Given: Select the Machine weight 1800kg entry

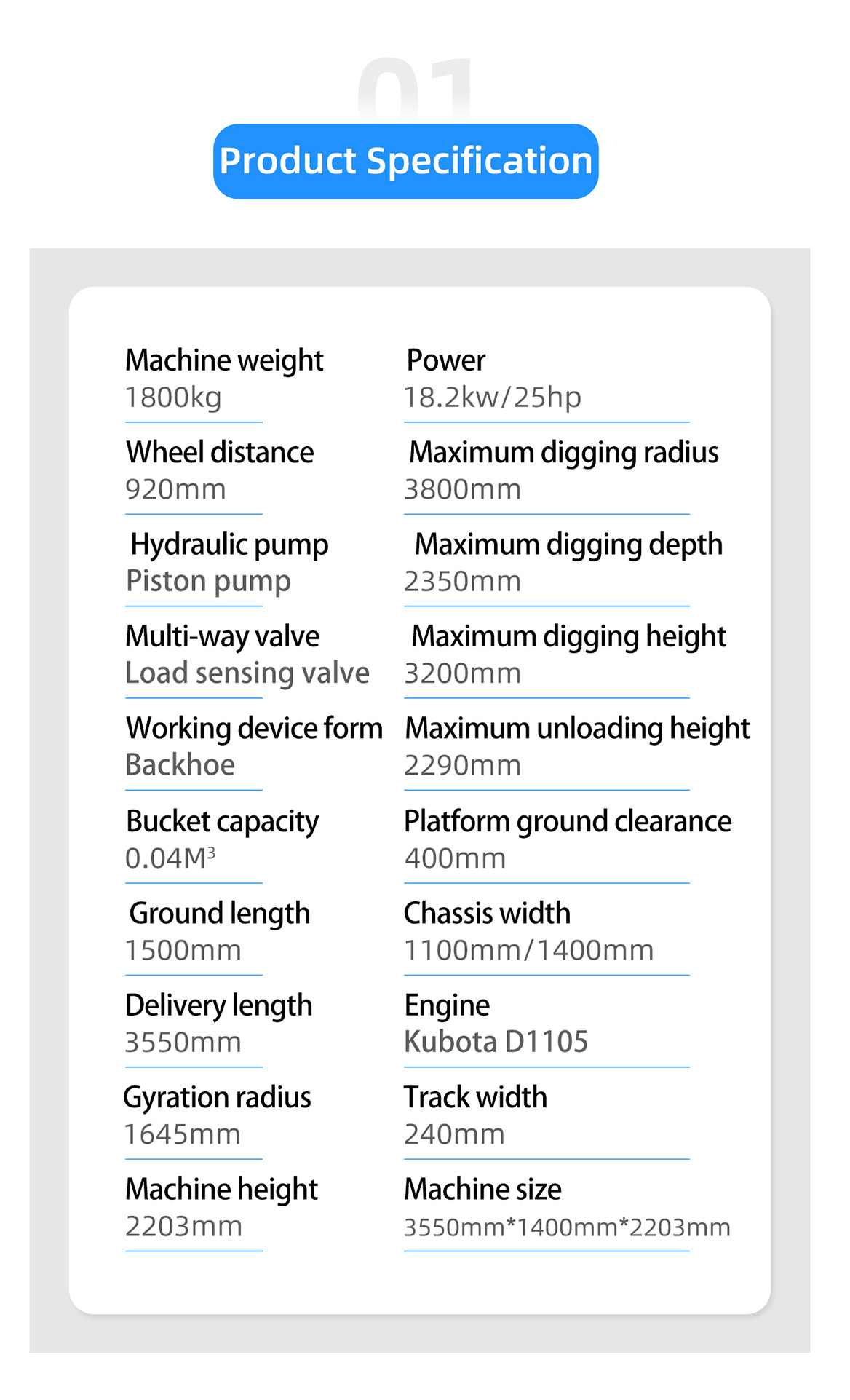Looking at the screenshot, I should coord(224,379).
